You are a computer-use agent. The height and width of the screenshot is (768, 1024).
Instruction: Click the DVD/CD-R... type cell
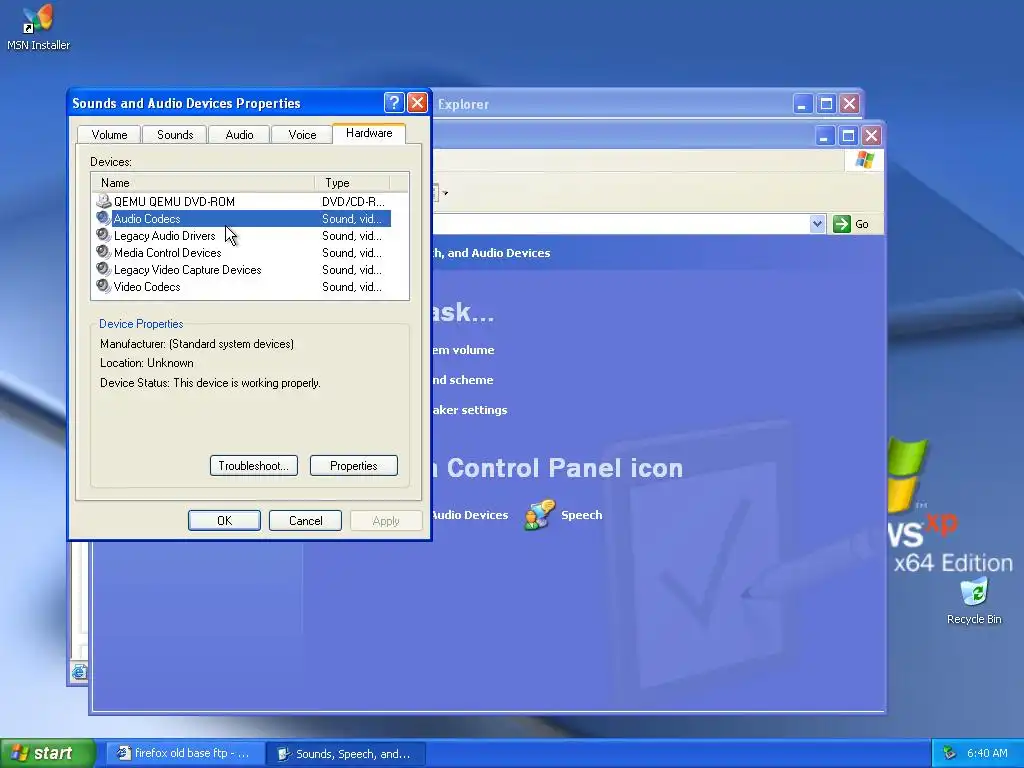353,201
